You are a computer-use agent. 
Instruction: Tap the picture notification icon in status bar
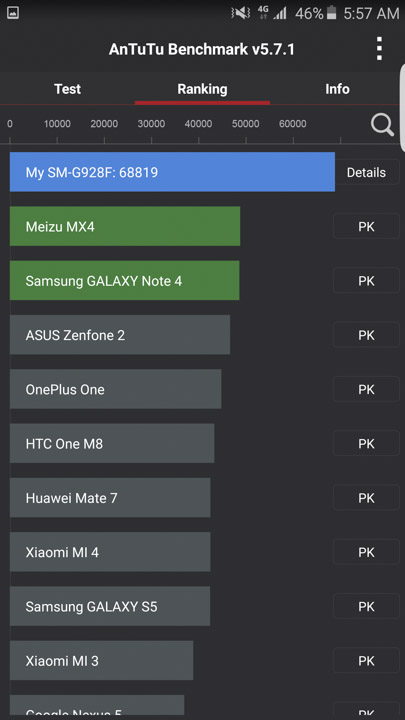13,13
